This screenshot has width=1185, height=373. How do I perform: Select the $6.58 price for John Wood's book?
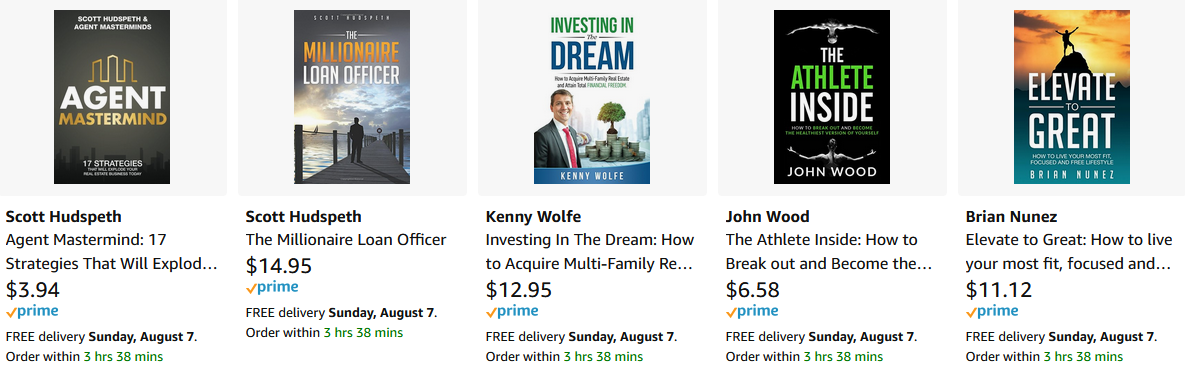(x=753, y=290)
